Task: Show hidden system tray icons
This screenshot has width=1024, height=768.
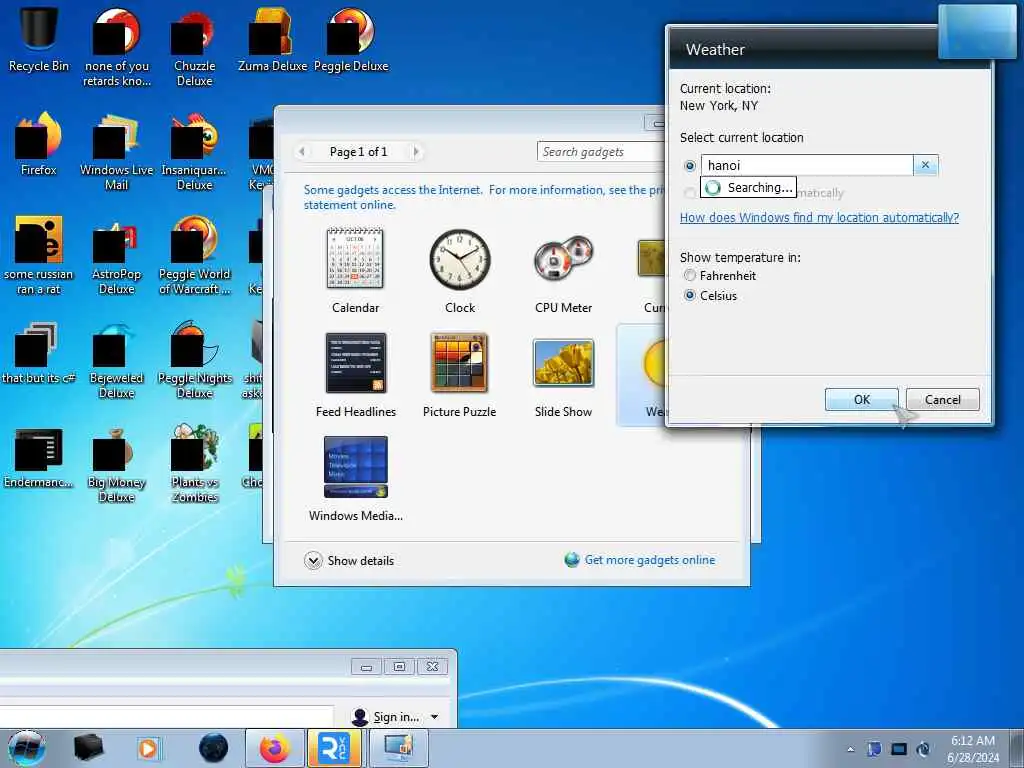Action: (850, 749)
